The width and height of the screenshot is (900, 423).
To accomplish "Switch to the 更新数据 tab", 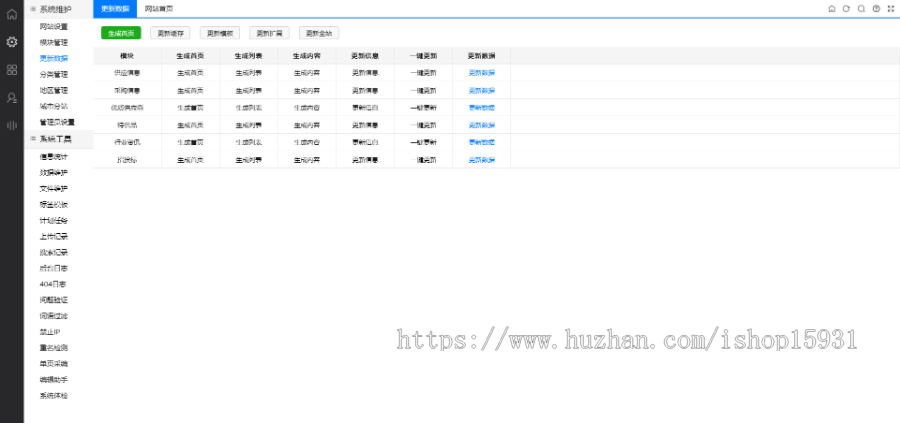I will click(x=115, y=9).
